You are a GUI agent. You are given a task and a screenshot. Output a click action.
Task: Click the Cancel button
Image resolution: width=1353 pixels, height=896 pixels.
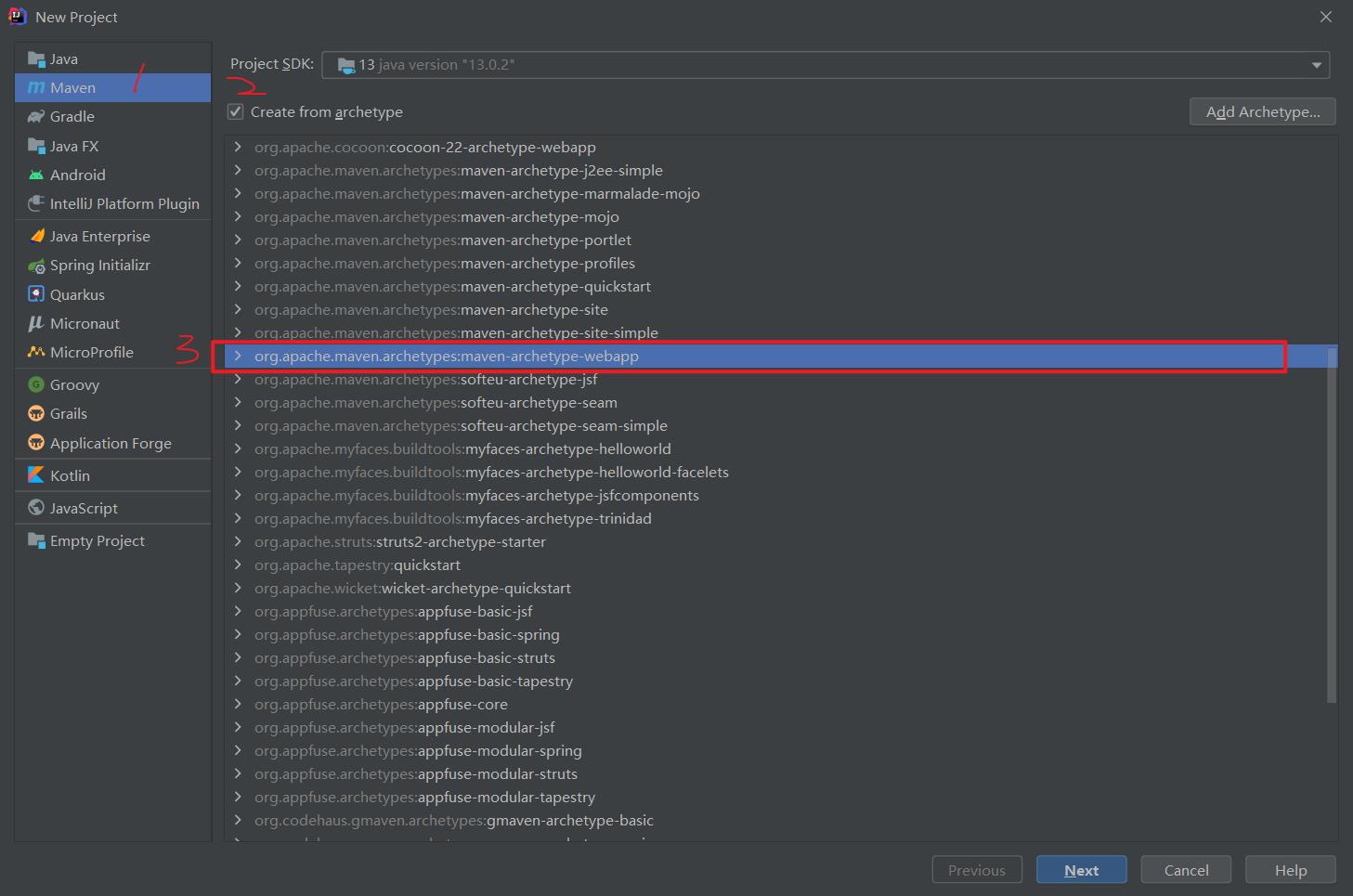pos(1187,870)
